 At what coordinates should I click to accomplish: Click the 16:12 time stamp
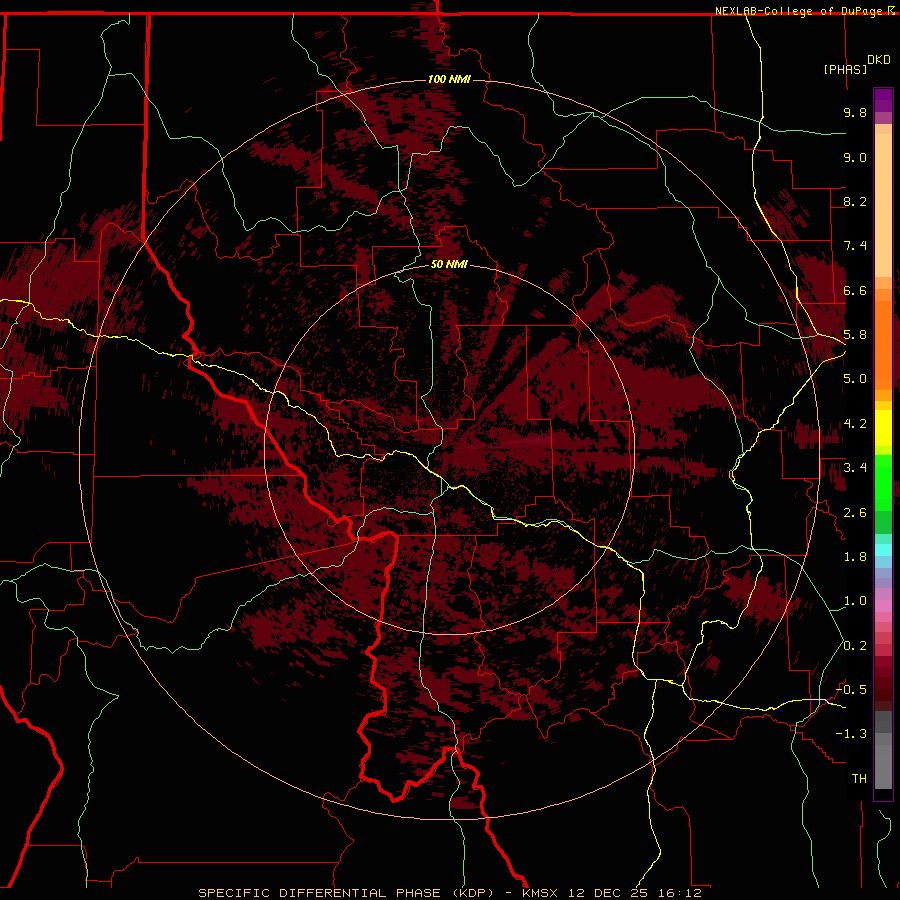(x=680, y=893)
